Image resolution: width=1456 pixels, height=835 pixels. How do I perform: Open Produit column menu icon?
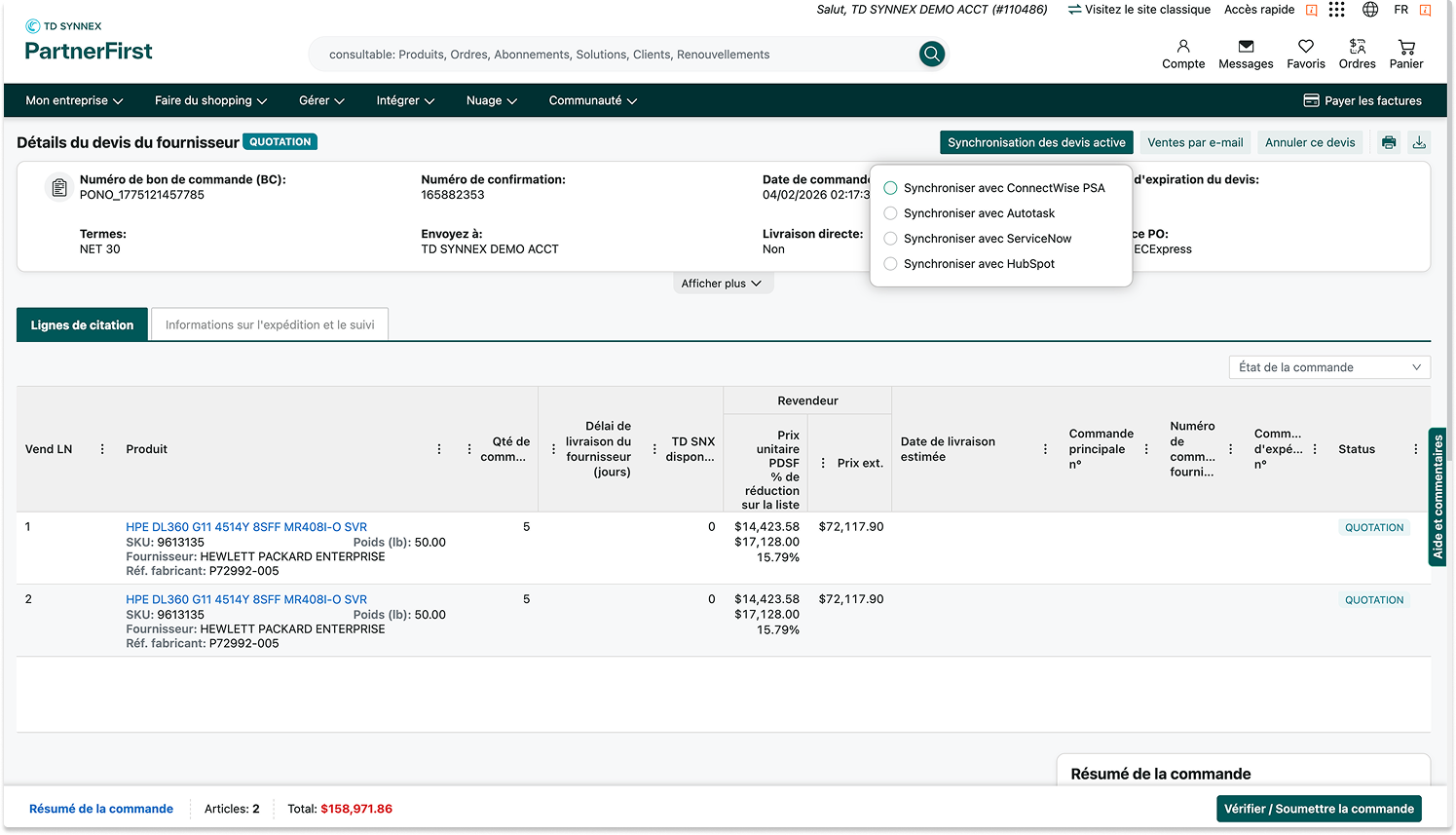coord(439,449)
